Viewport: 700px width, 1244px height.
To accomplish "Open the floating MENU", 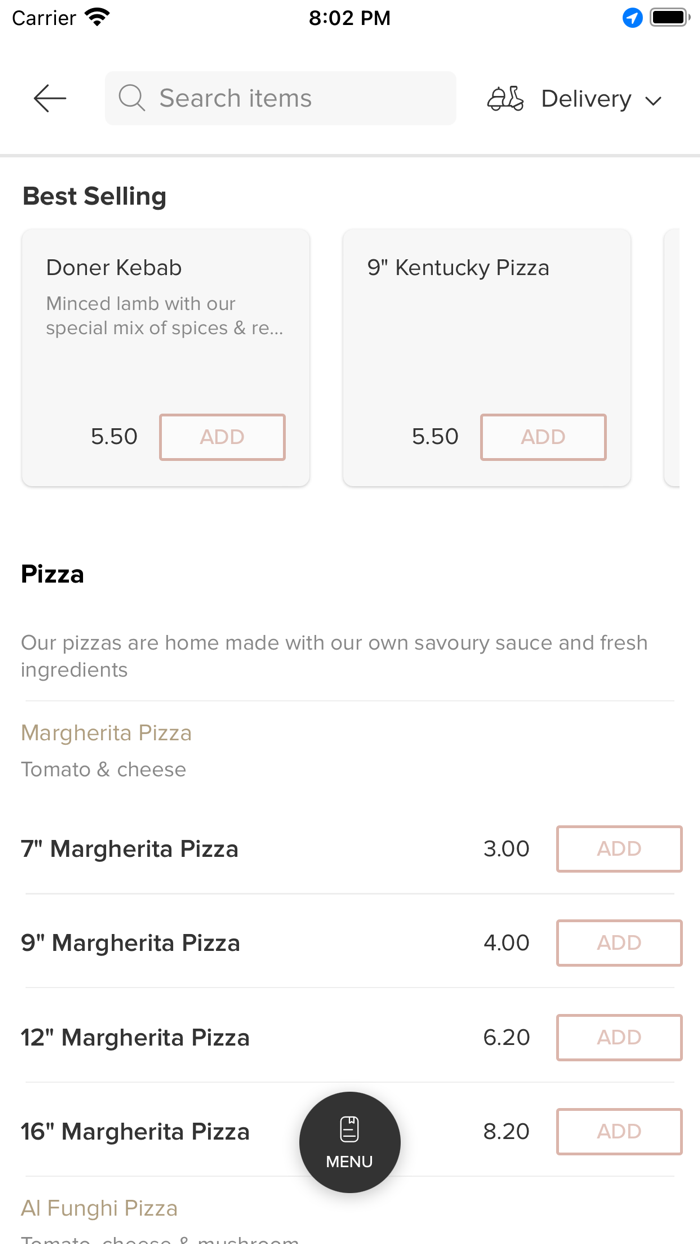I will pos(349,1142).
